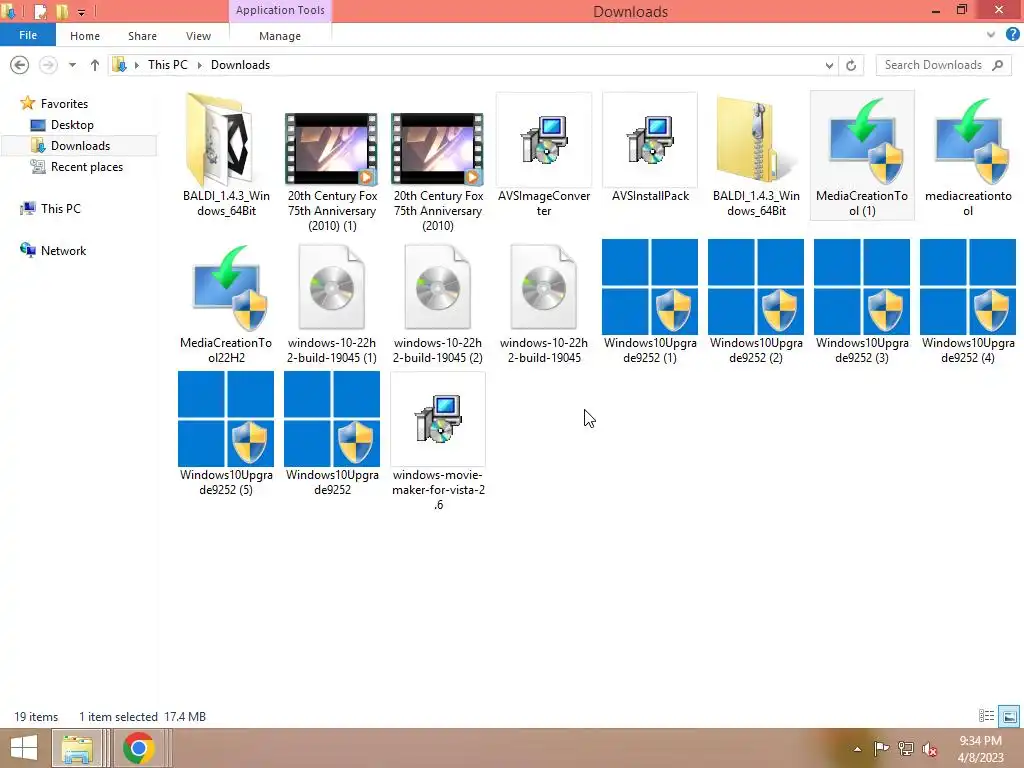Click Properties icon in Quick Access Toolbar
Viewport: 1024px width, 768px height.
[40, 12]
